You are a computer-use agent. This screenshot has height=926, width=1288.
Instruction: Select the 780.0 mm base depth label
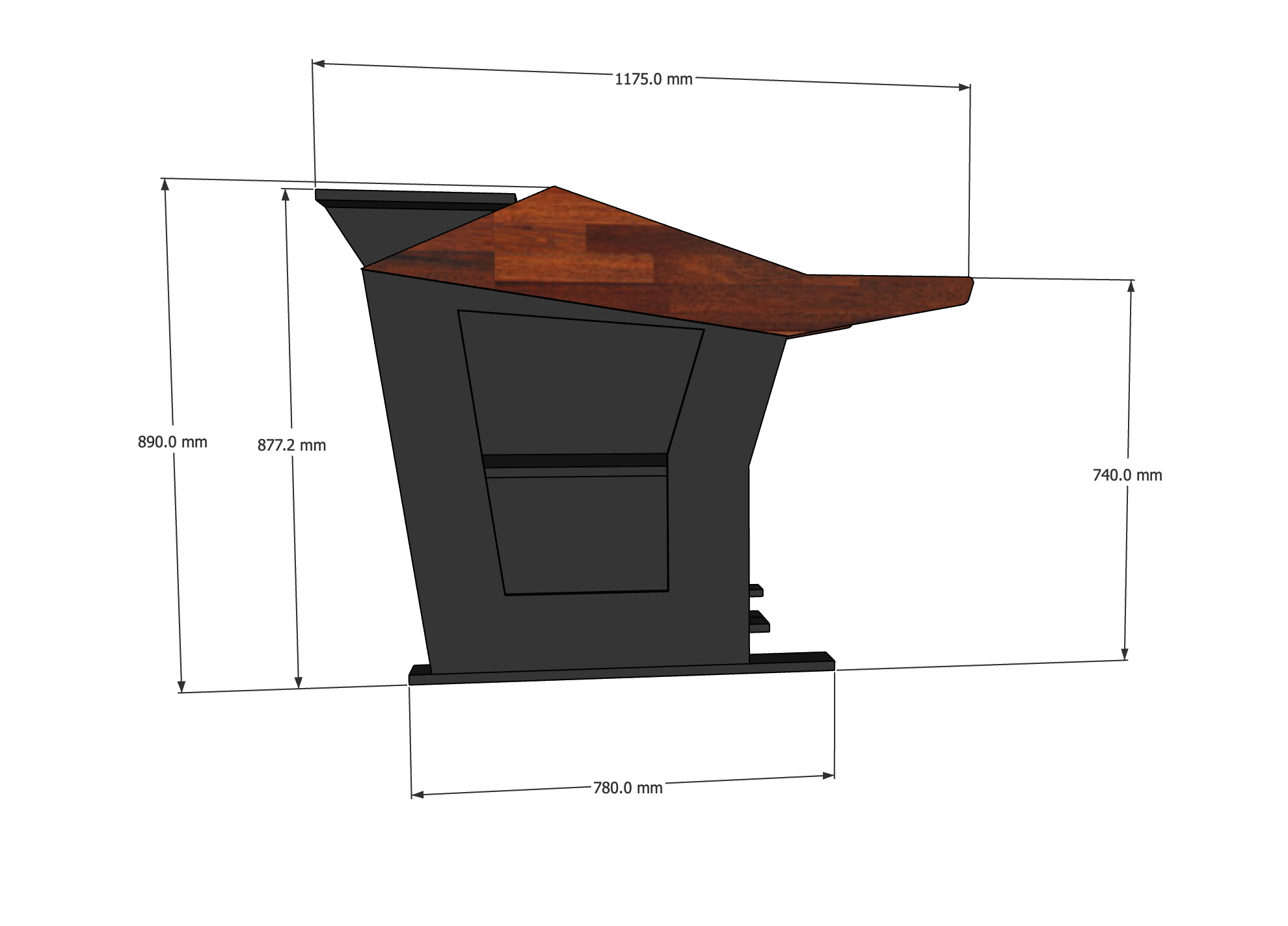628,788
